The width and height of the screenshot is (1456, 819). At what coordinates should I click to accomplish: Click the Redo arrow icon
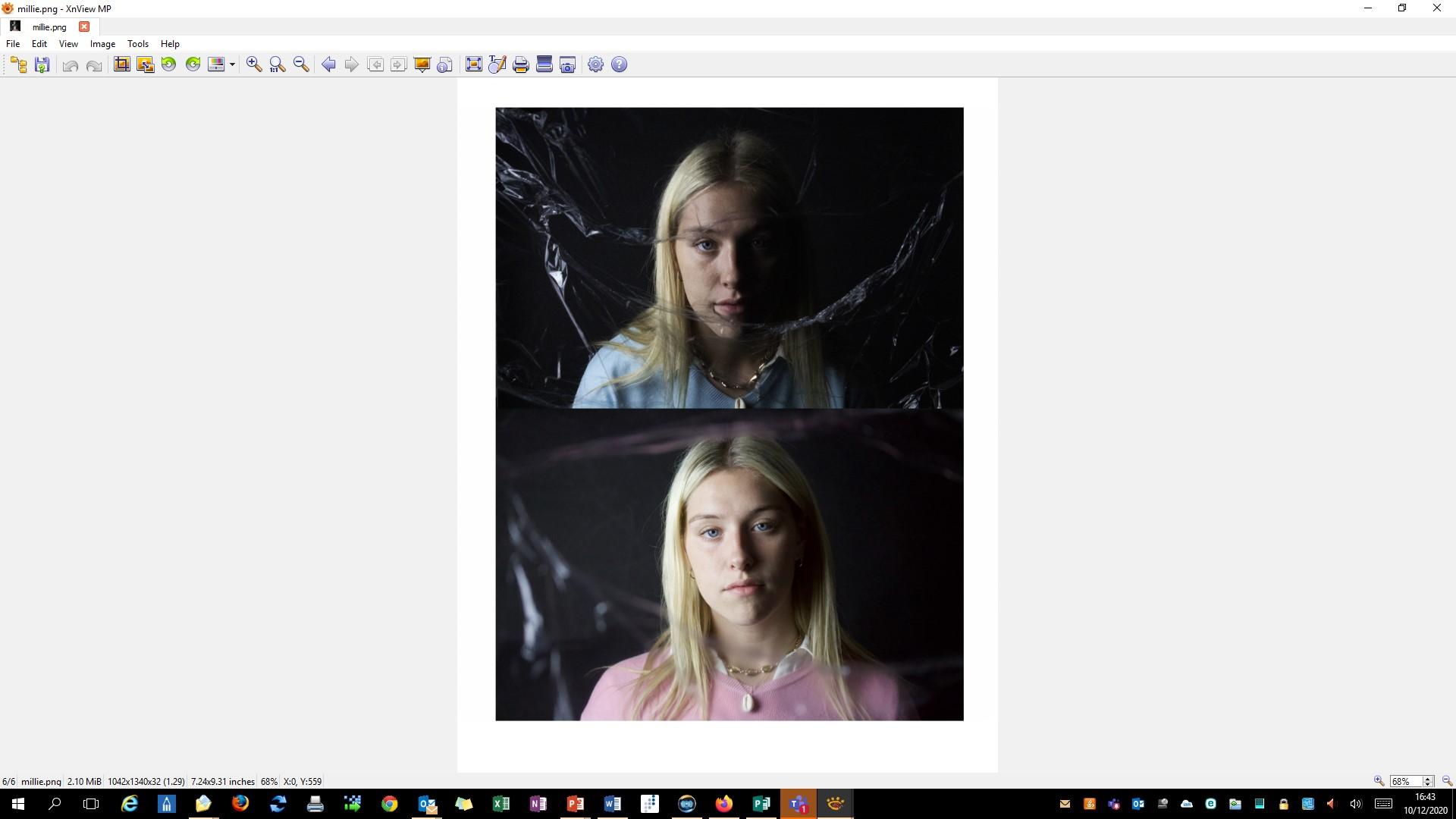tap(94, 65)
